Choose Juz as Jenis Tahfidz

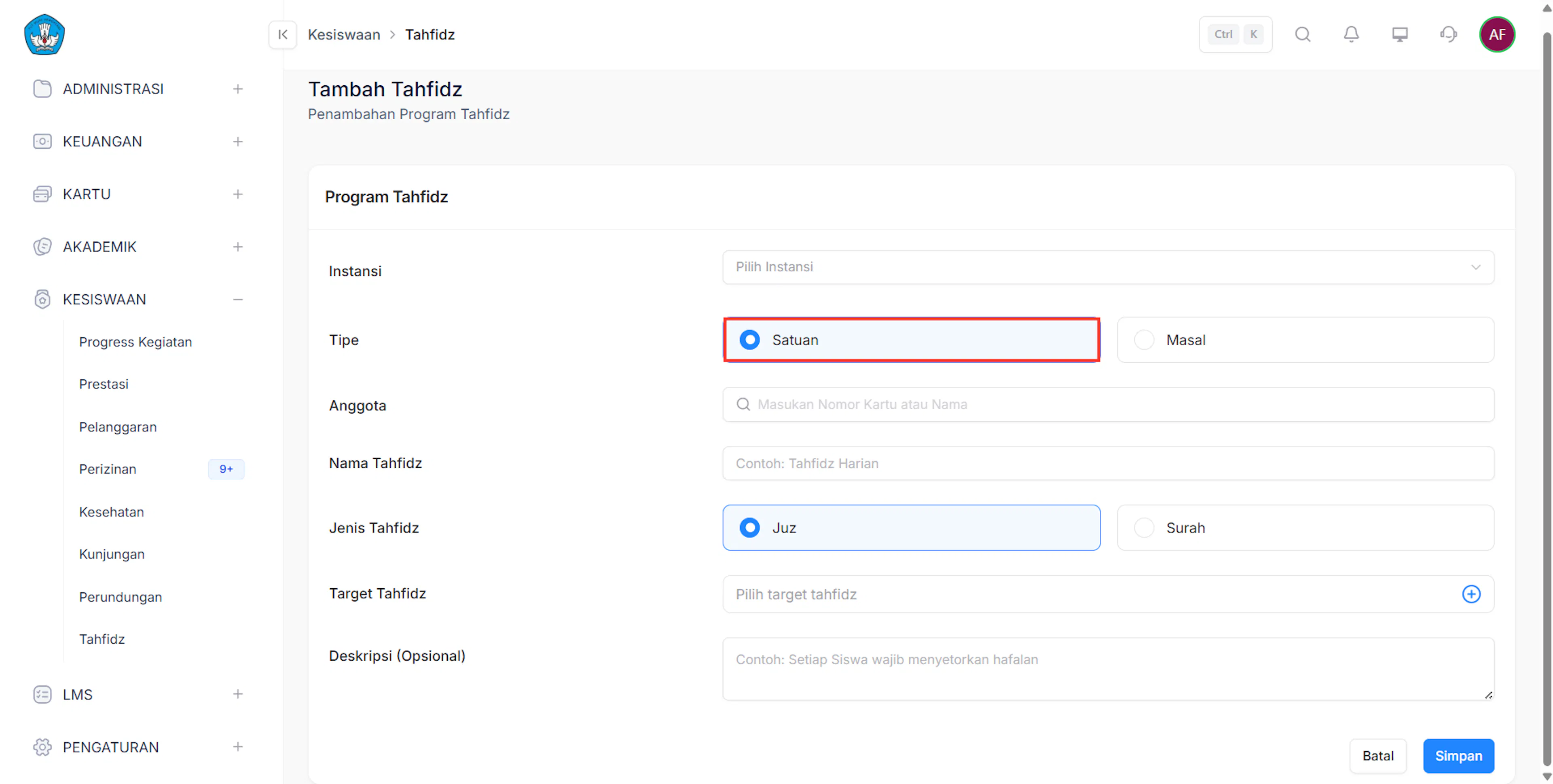coord(912,528)
